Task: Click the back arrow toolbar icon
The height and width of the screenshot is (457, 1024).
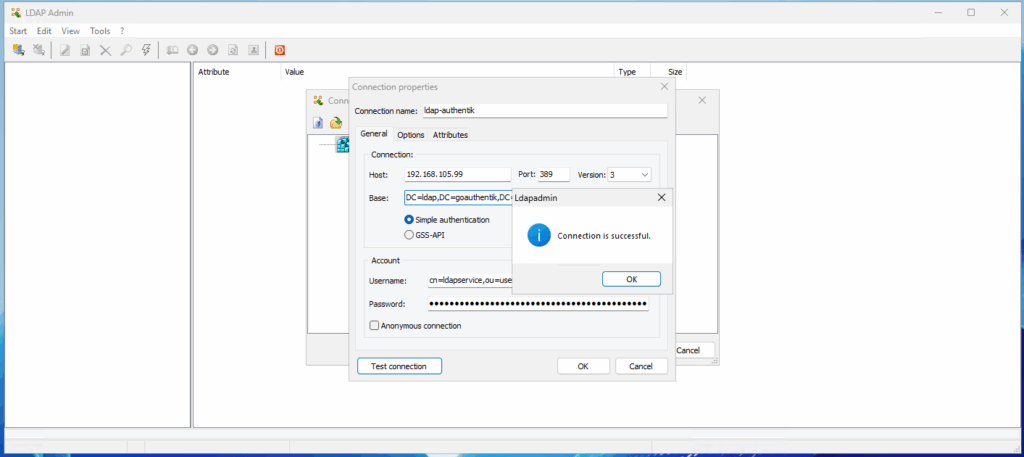Action: [x=192, y=49]
